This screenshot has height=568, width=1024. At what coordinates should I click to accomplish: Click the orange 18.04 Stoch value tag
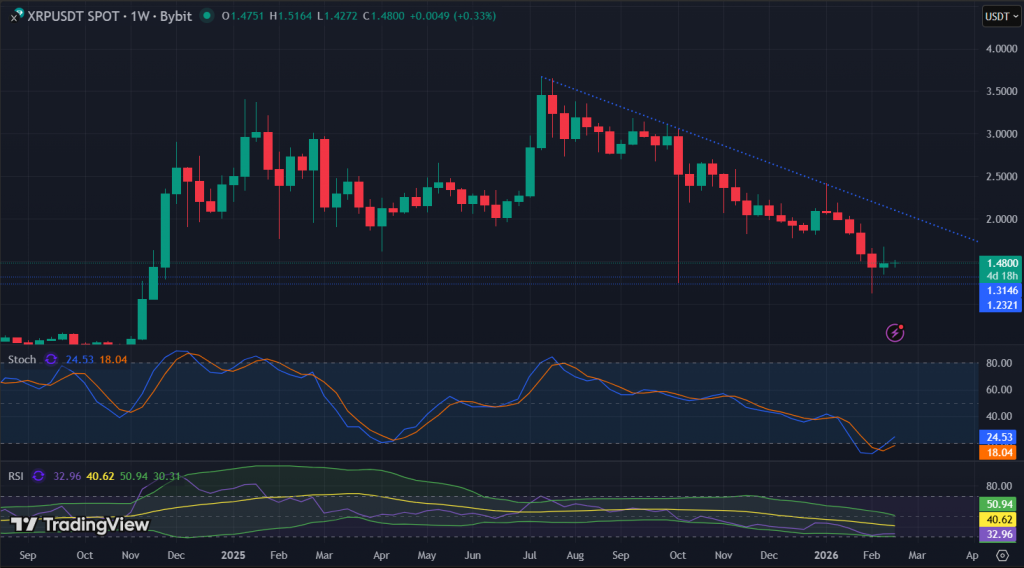1001,452
